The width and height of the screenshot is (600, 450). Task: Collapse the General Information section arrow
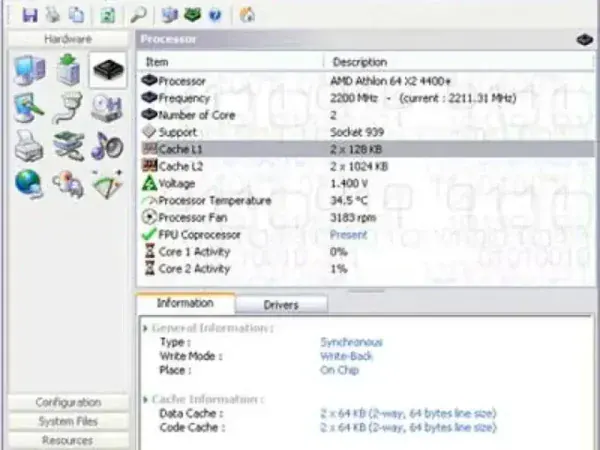click(145, 328)
